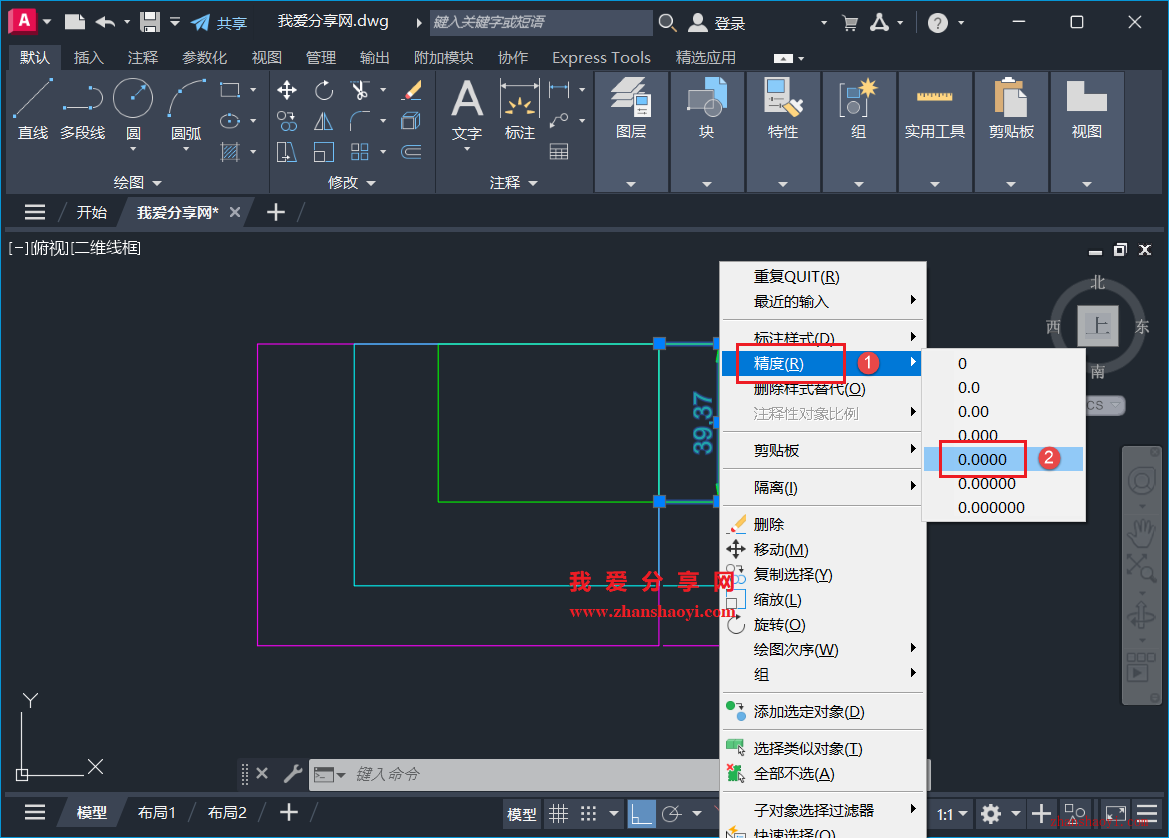1169x838 pixels.
Task: Click Sign in (登录) button
Action: (716, 22)
